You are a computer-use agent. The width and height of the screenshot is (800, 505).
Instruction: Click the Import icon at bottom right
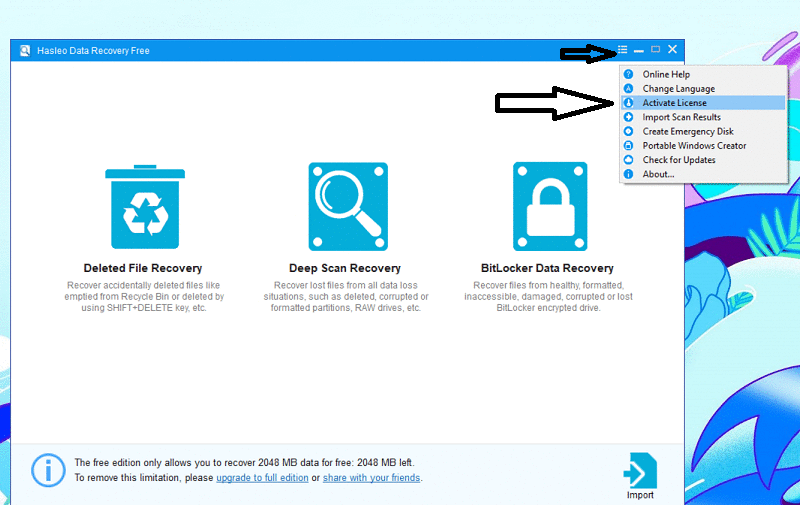[x=640, y=471]
